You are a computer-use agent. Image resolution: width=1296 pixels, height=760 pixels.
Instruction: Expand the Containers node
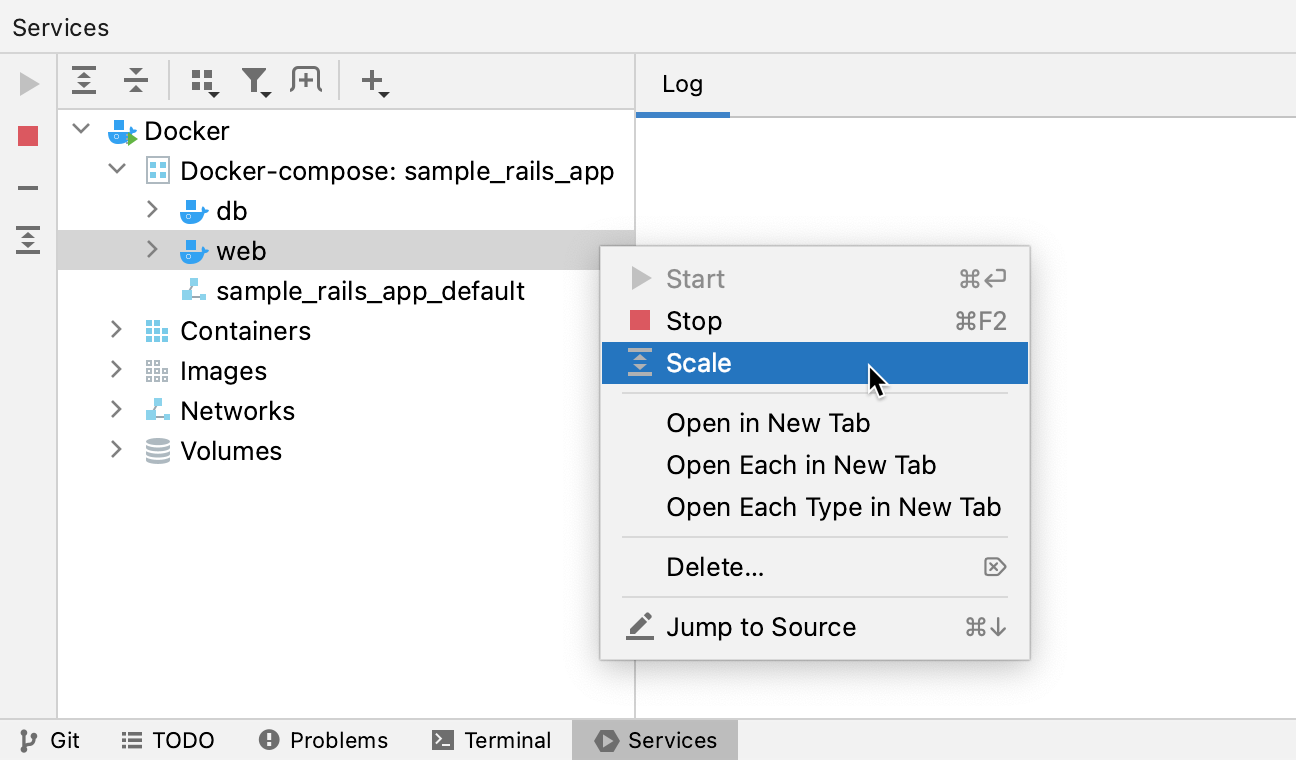tap(116, 330)
